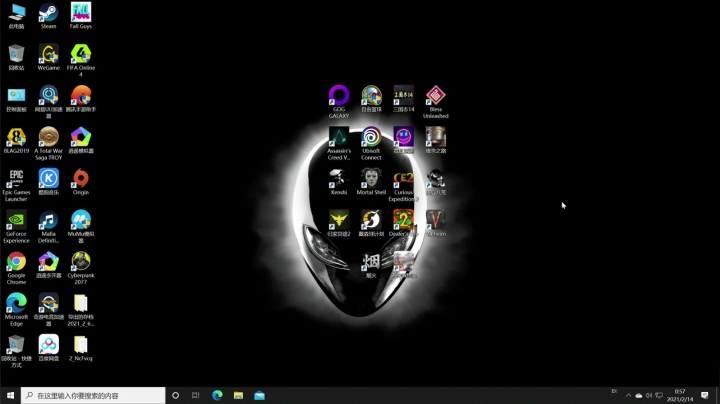720x404 pixels.
Task: Click the WeGame desktop icon
Action: (x=48, y=57)
